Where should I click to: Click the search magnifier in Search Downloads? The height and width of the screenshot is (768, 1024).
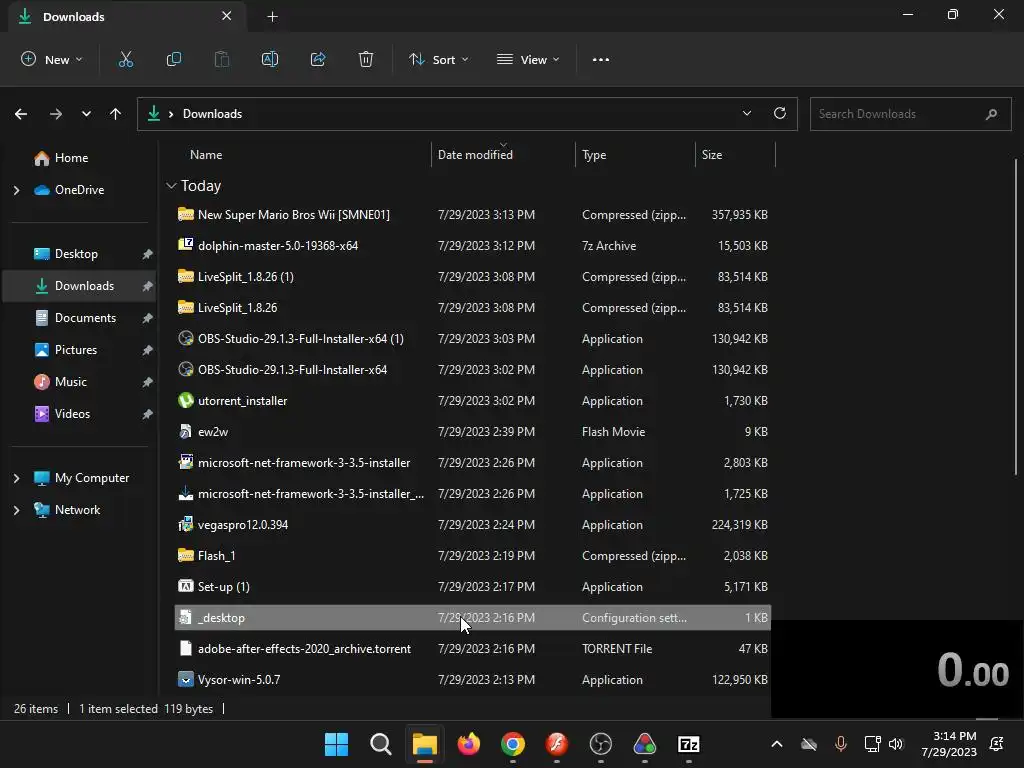[991, 114]
